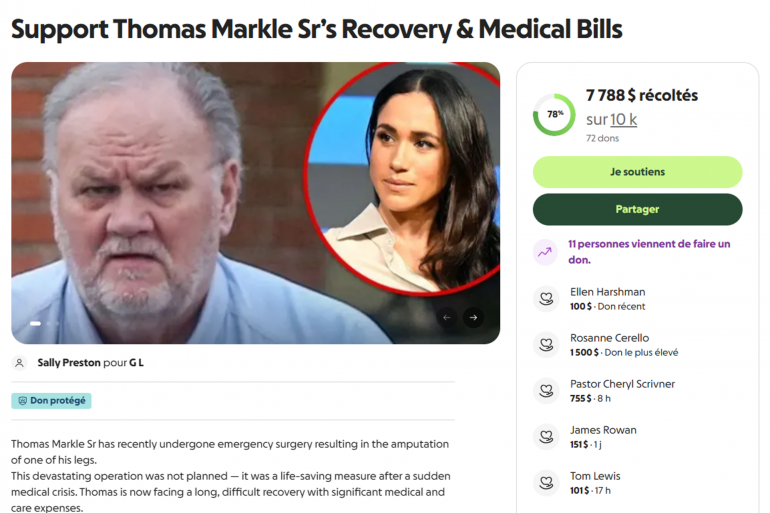Click the purple trending donations icon
This screenshot has width=770, height=513.
click(x=545, y=252)
